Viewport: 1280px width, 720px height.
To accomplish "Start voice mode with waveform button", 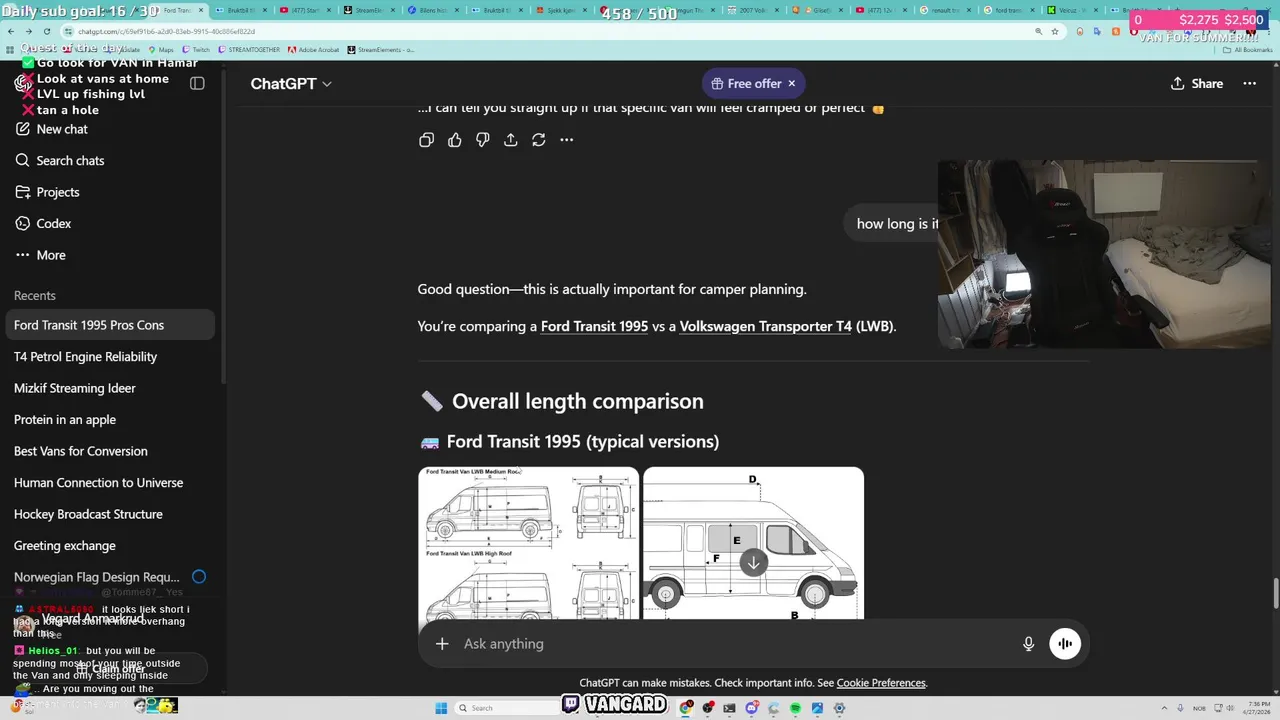I will tap(1065, 644).
